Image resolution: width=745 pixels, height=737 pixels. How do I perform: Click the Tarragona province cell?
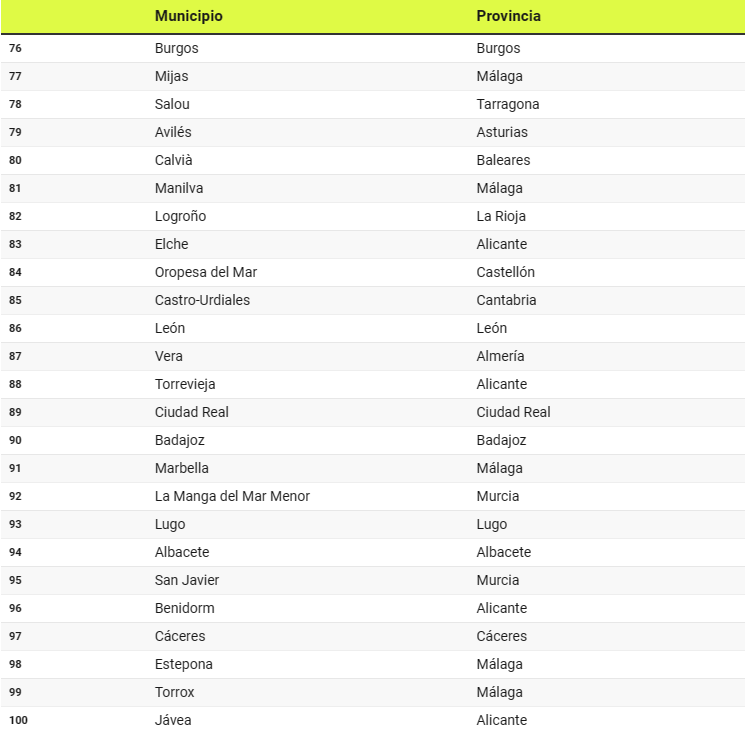[508, 104]
